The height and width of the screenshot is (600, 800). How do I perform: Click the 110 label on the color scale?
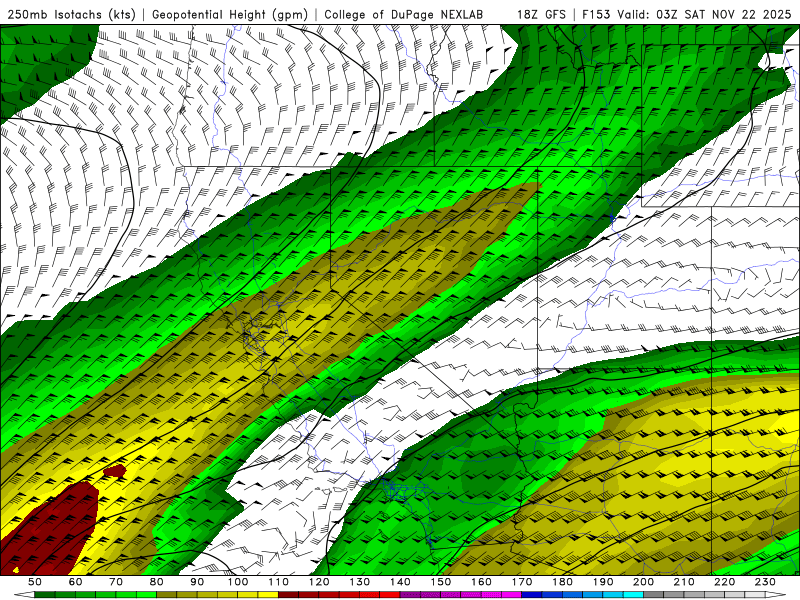(x=278, y=582)
